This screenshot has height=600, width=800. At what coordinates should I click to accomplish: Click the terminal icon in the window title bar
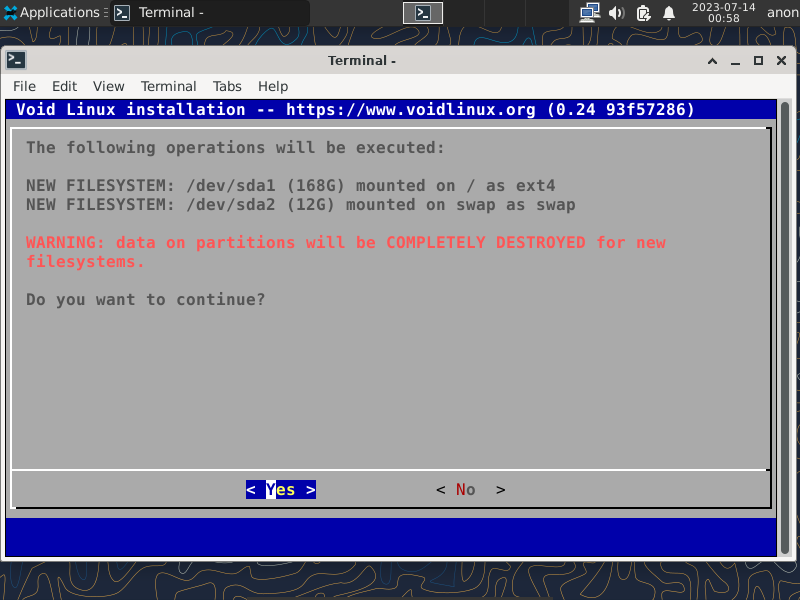pyautogui.click(x=16, y=60)
